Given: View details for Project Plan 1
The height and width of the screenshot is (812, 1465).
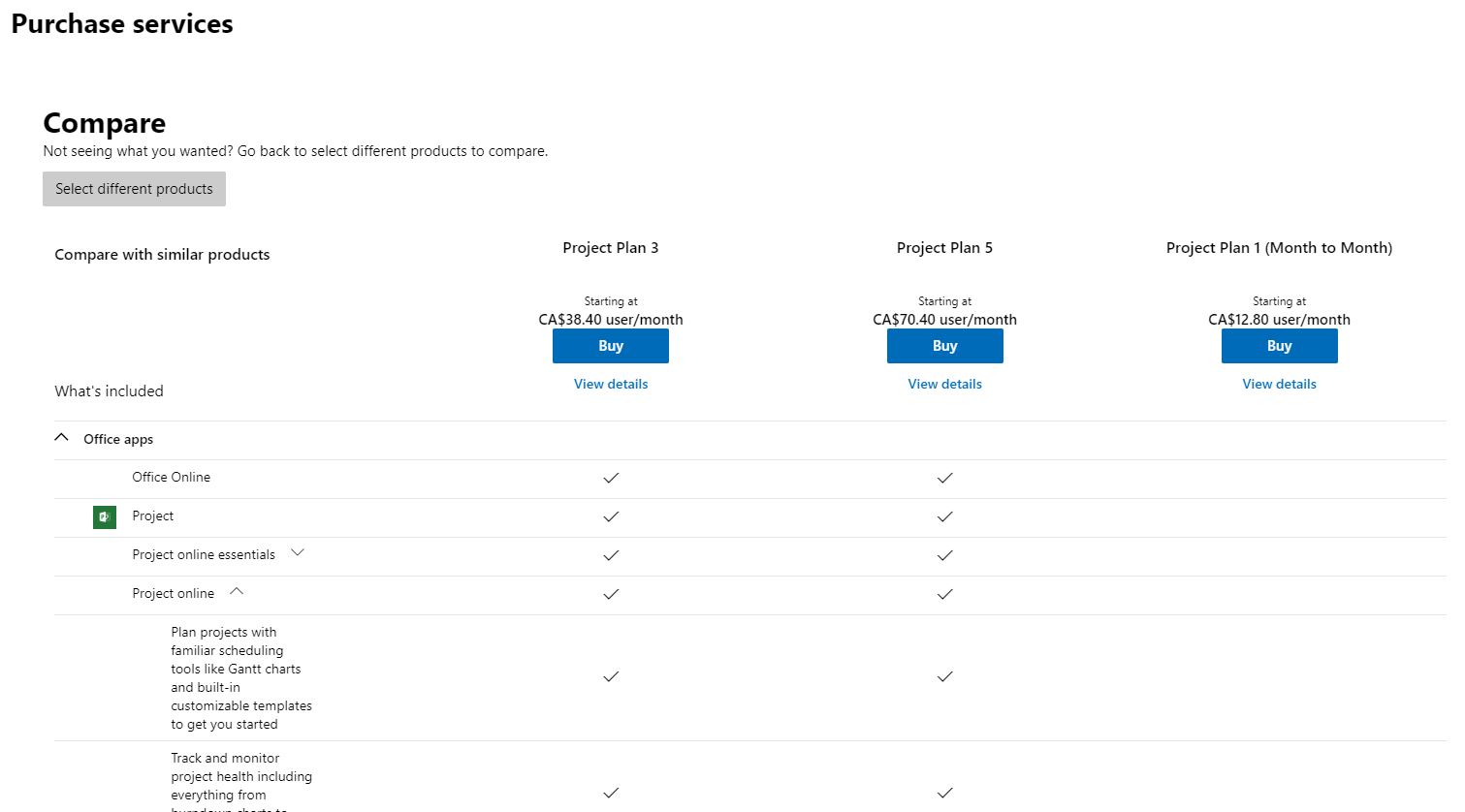Looking at the screenshot, I should [1280, 384].
